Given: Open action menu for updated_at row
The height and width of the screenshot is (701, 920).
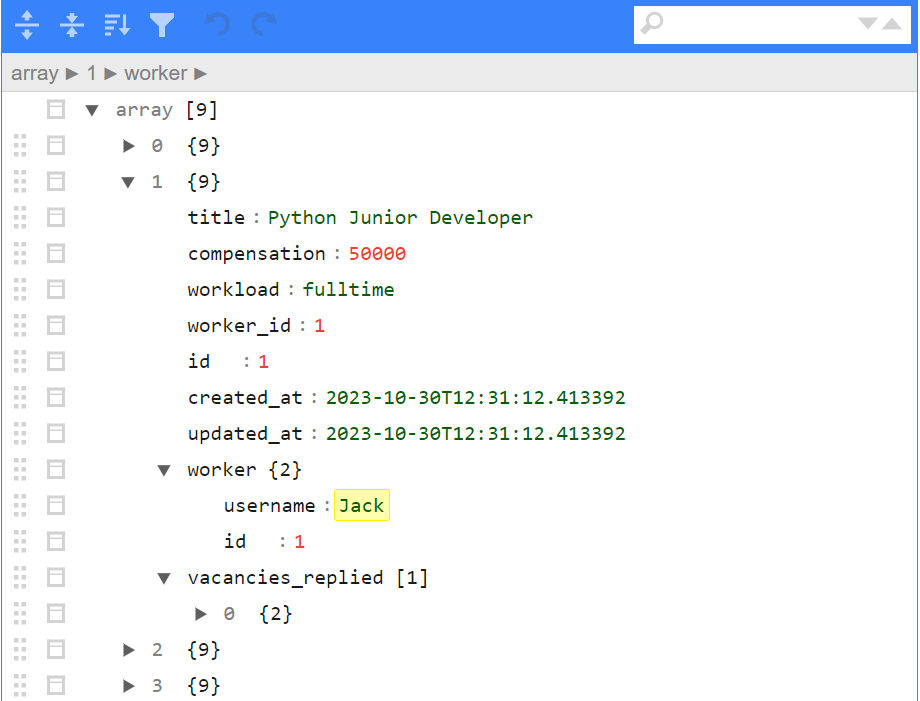Looking at the screenshot, I should (x=56, y=434).
